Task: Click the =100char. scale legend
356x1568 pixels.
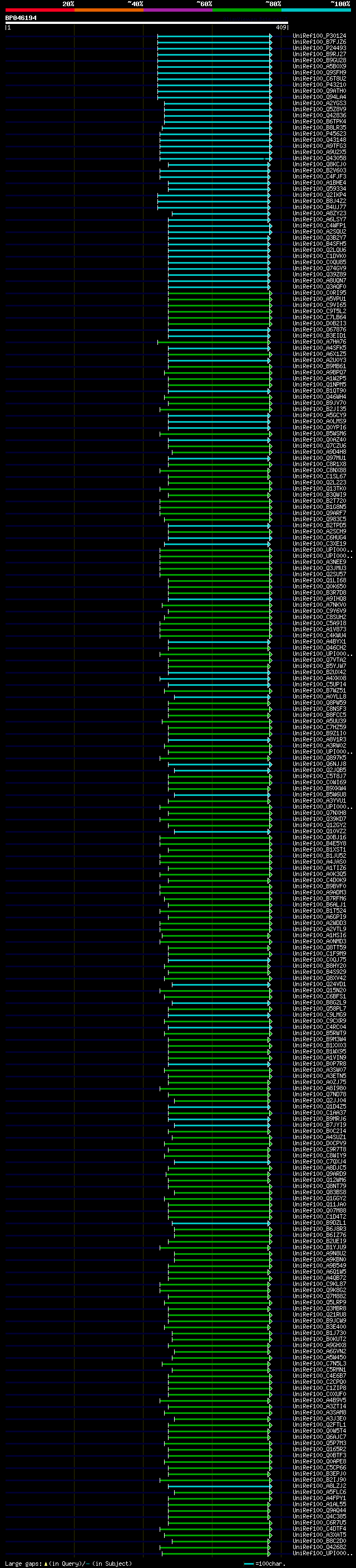Action: coord(264,1563)
